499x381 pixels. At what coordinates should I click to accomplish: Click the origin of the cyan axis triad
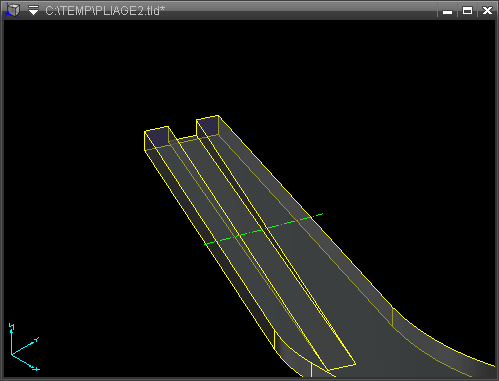pyautogui.click(x=12, y=355)
